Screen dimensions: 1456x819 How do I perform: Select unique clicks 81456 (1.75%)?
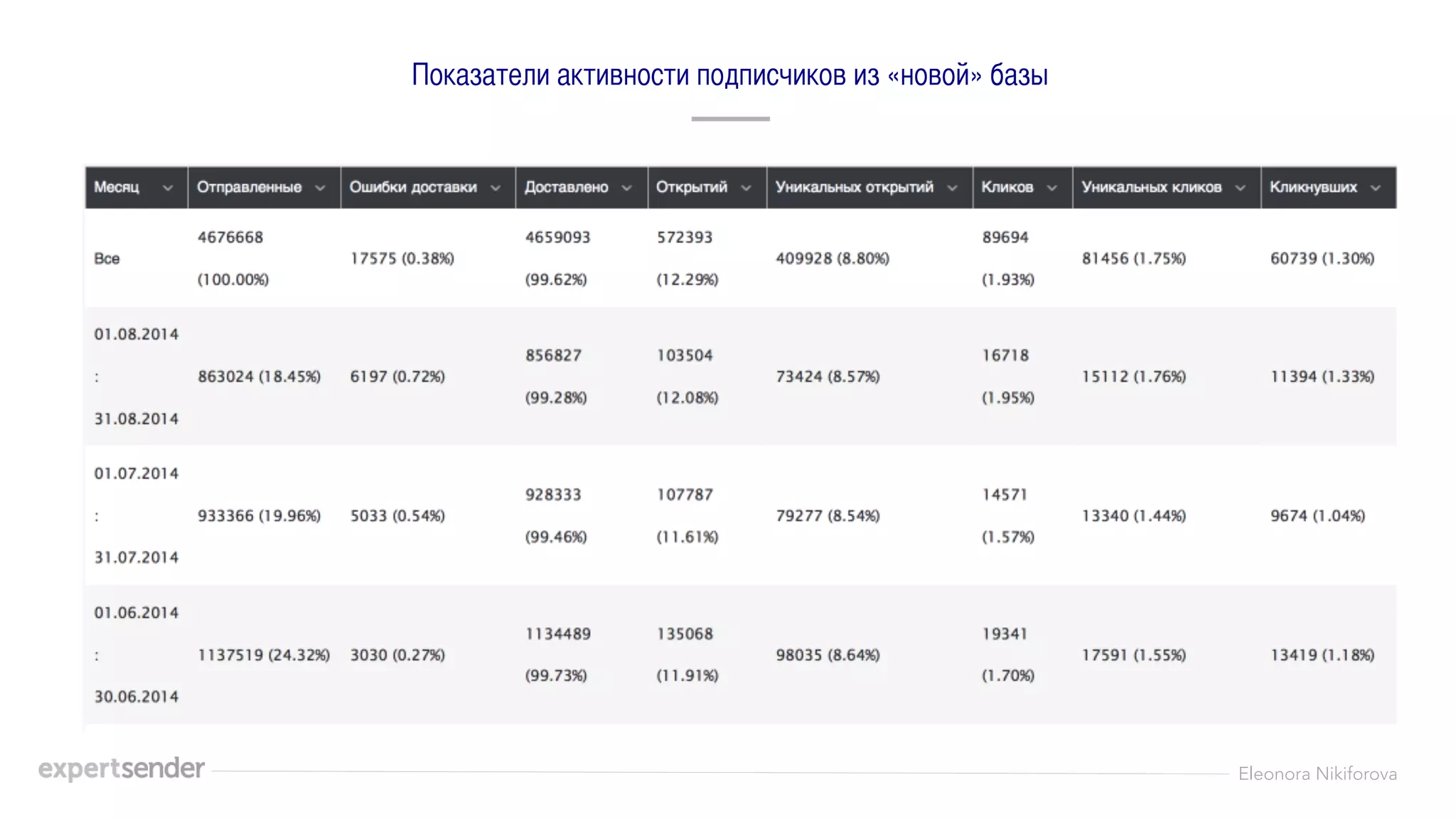point(1134,259)
